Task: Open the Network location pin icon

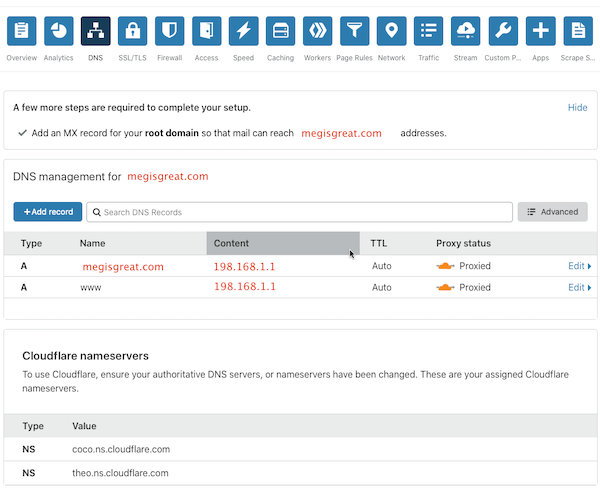Action: click(391, 31)
